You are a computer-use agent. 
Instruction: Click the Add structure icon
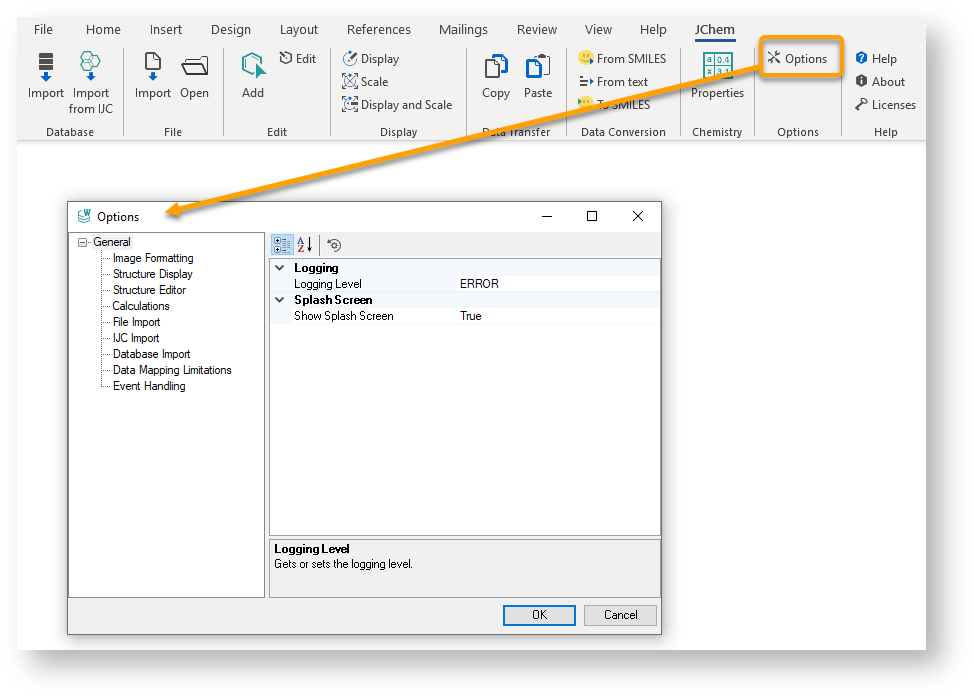point(253,68)
